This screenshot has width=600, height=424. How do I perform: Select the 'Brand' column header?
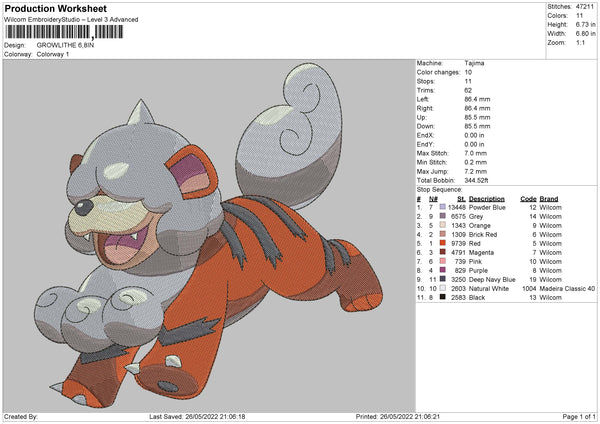point(549,199)
